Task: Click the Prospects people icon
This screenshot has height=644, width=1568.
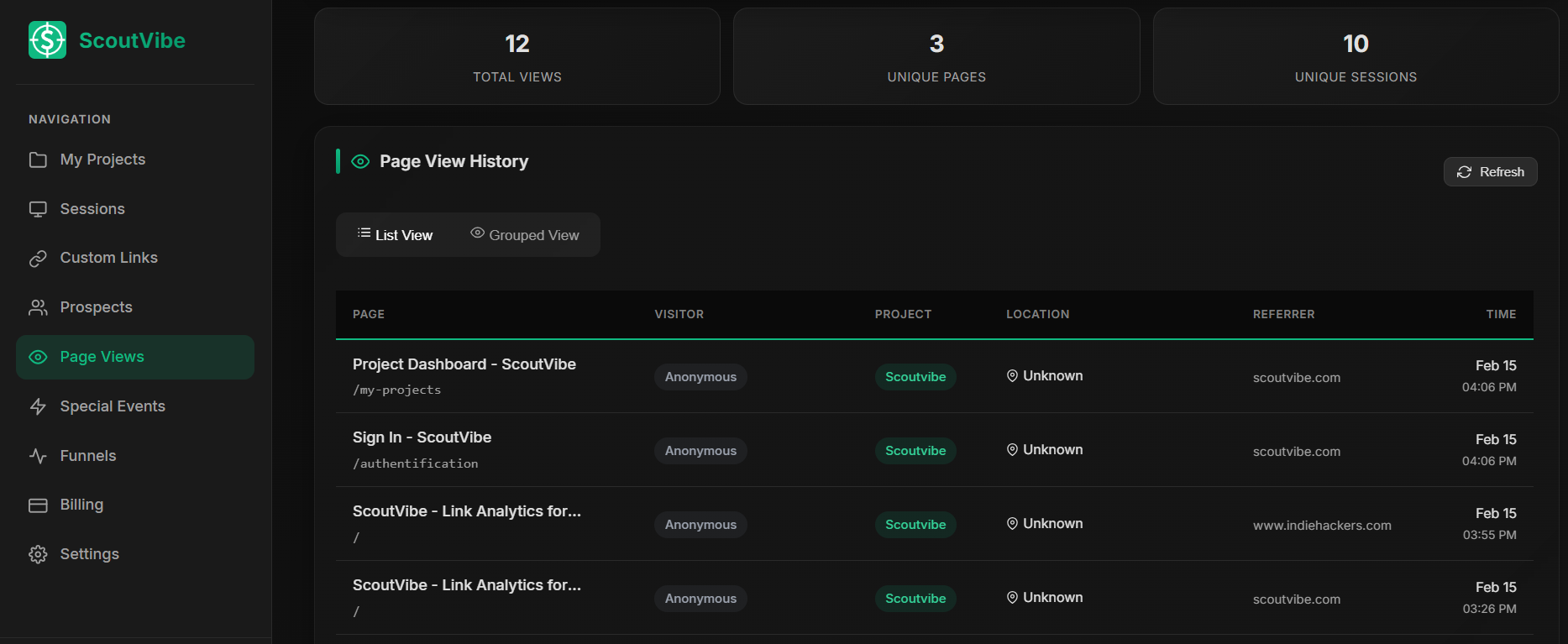Action: click(38, 307)
